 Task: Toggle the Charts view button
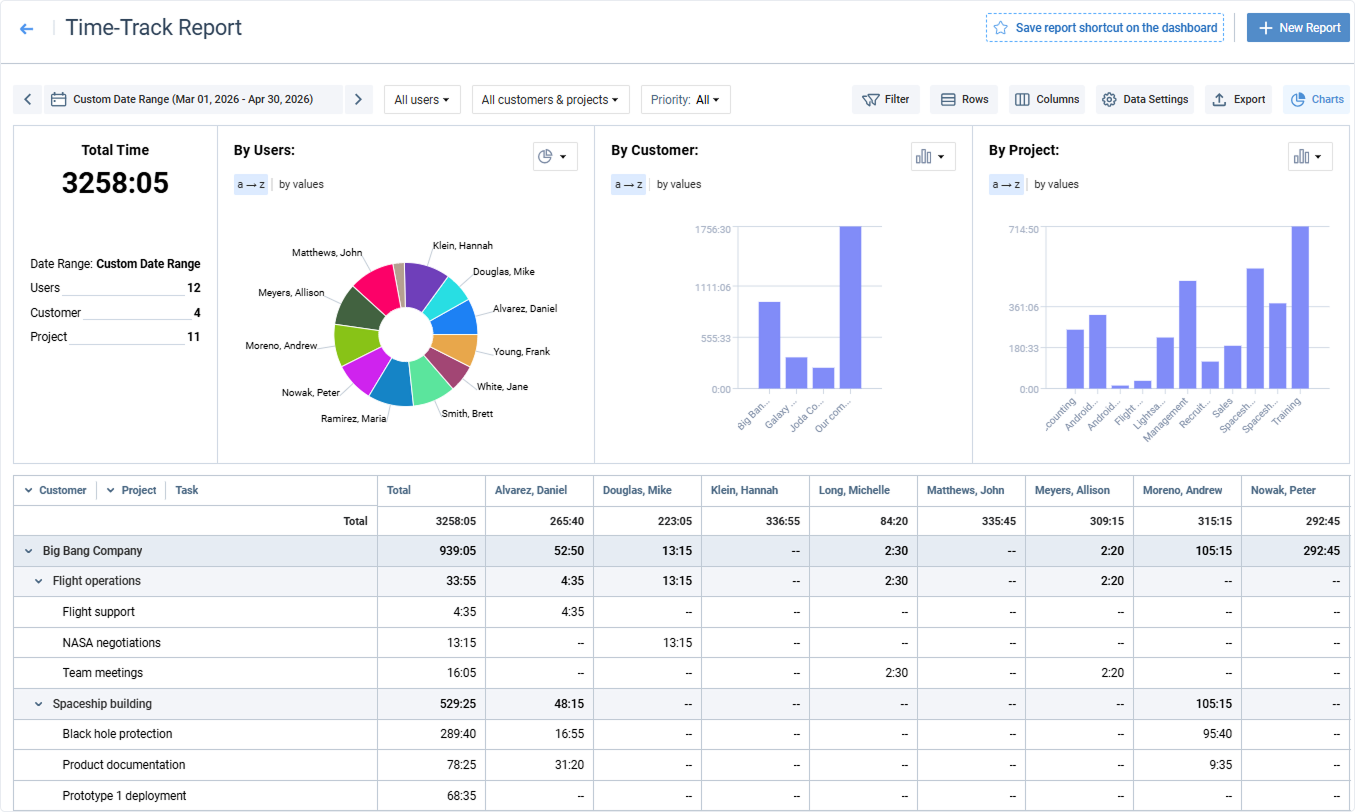[1316, 99]
